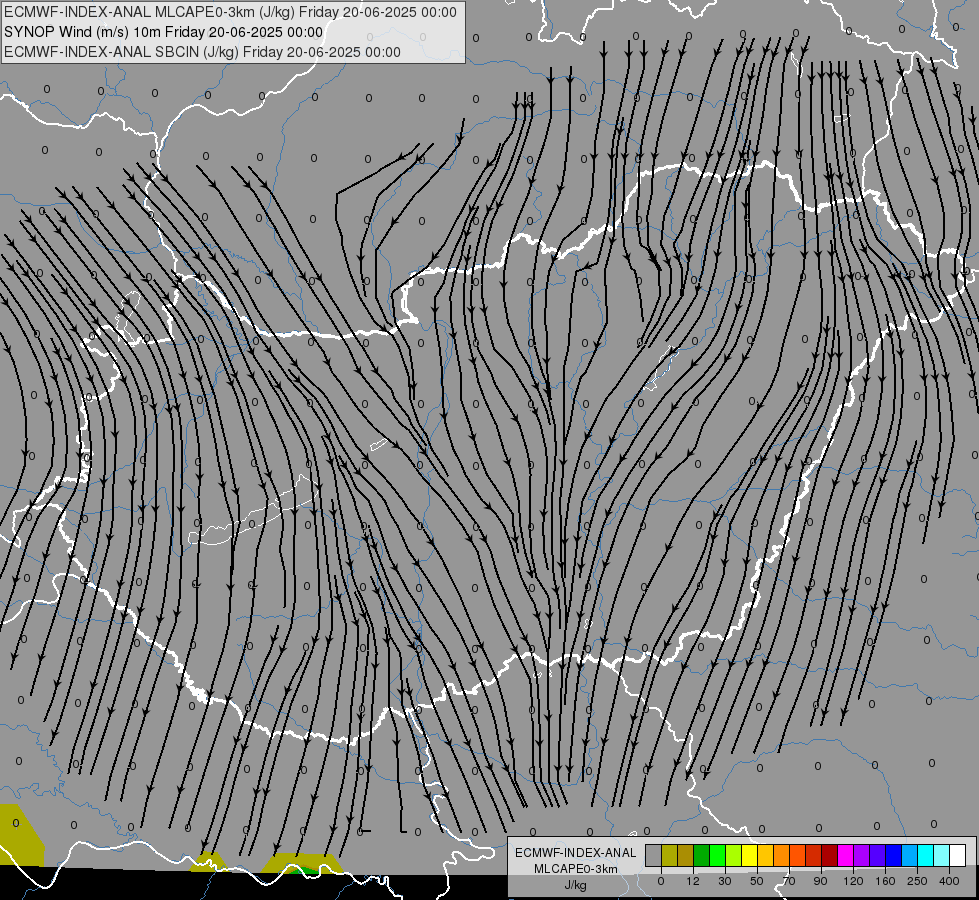The image size is (979, 900).
Task: Click legend scale value 50
Action: (x=756, y=881)
